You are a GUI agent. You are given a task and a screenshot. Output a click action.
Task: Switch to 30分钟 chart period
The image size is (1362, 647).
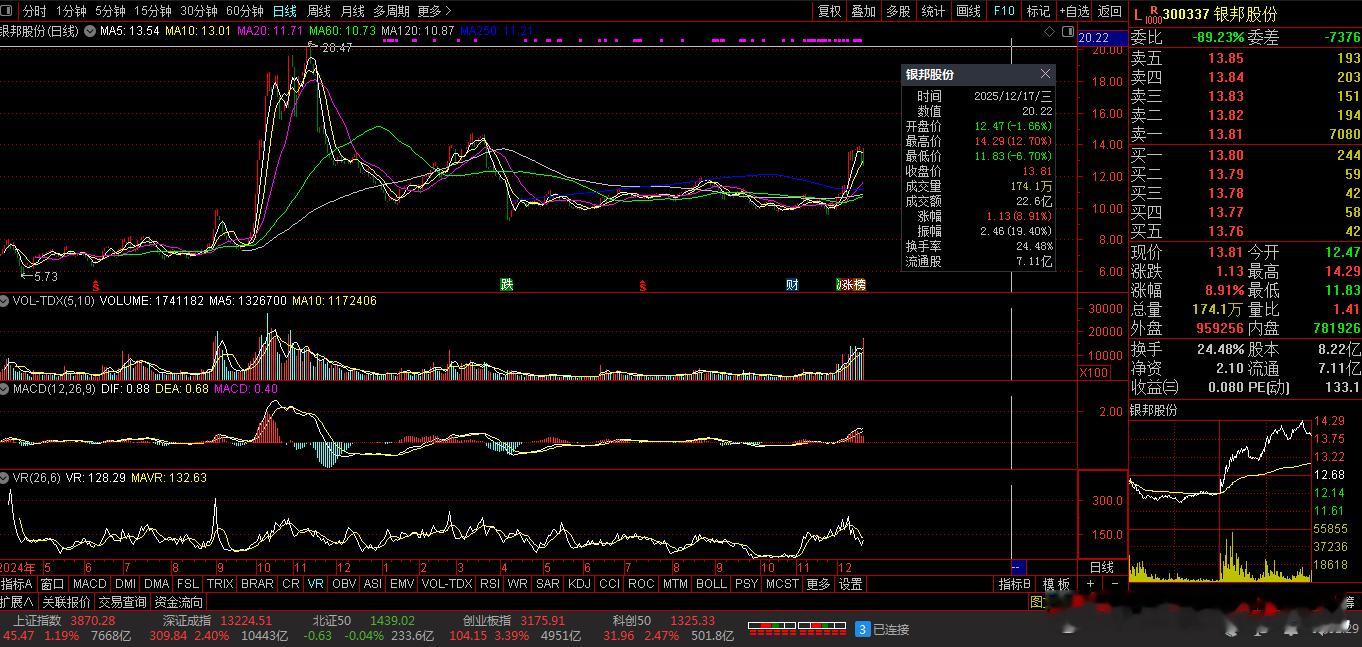coord(198,11)
